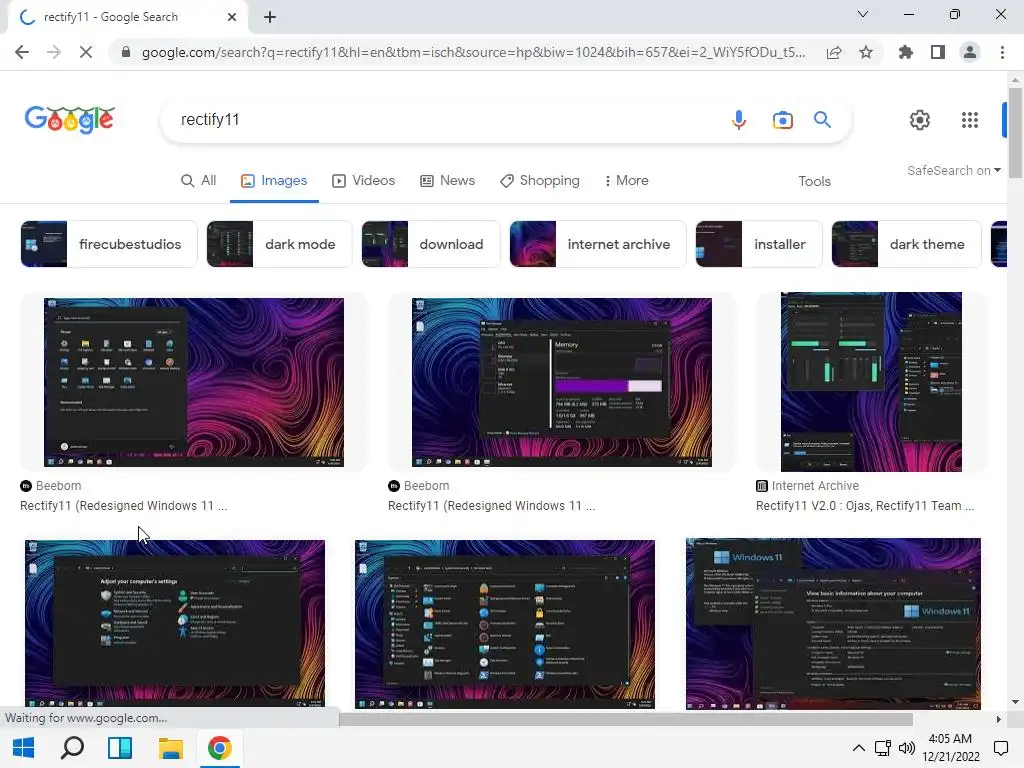Open Chrome profile avatar
Screen dimensions: 1024x768
[970, 52]
